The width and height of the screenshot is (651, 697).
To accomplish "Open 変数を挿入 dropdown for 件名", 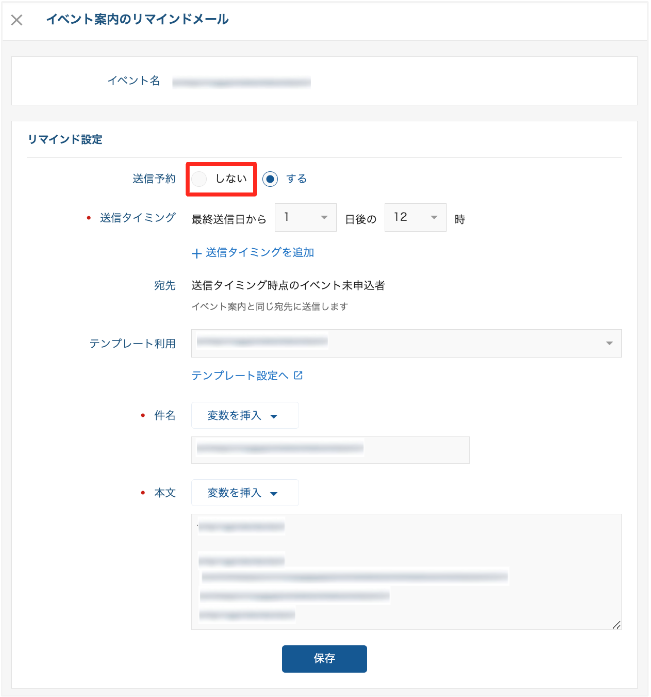I will click(x=244, y=416).
